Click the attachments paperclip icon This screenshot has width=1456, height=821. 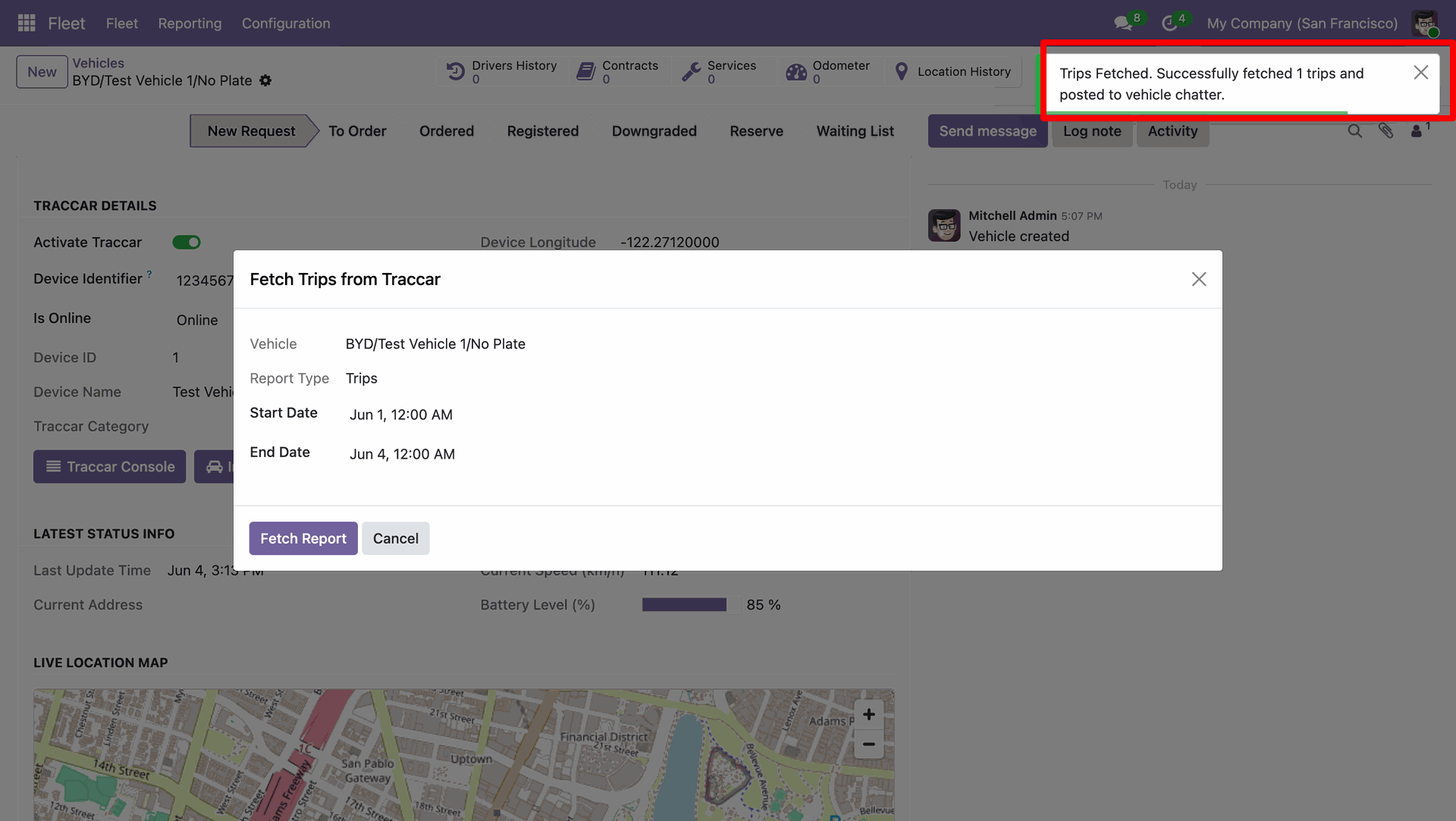click(x=1385, y=131)
